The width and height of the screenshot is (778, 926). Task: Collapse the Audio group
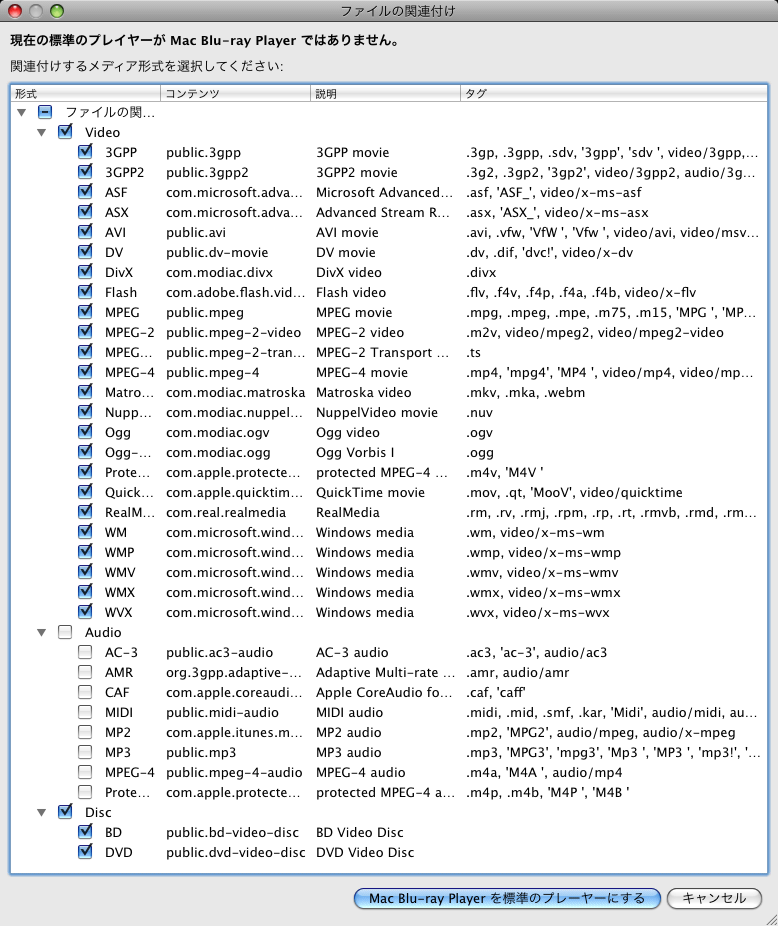tap(41, 632)
